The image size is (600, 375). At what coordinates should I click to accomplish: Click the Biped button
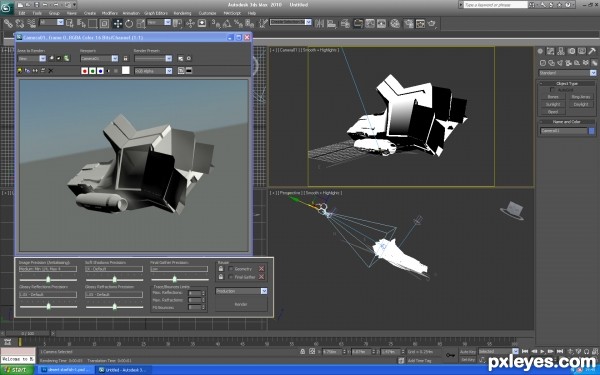(x=553, y=112)
